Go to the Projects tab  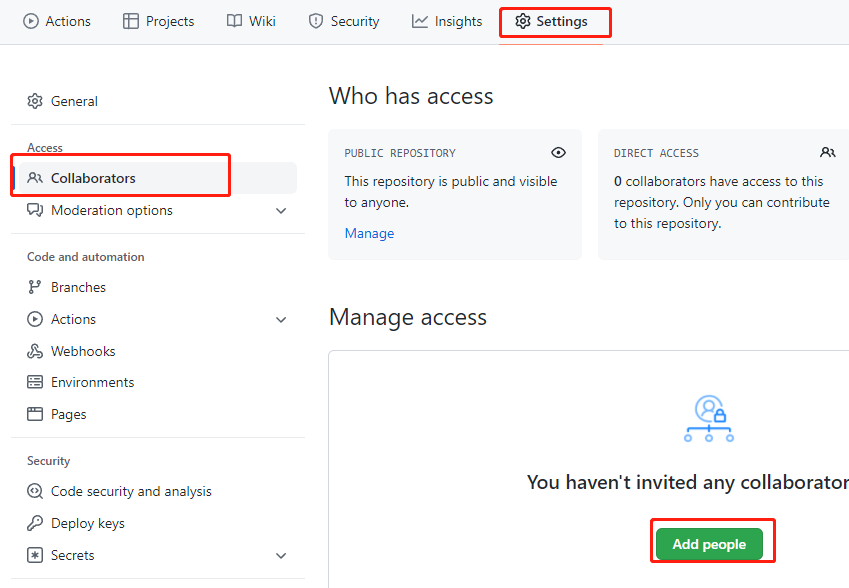159,21
